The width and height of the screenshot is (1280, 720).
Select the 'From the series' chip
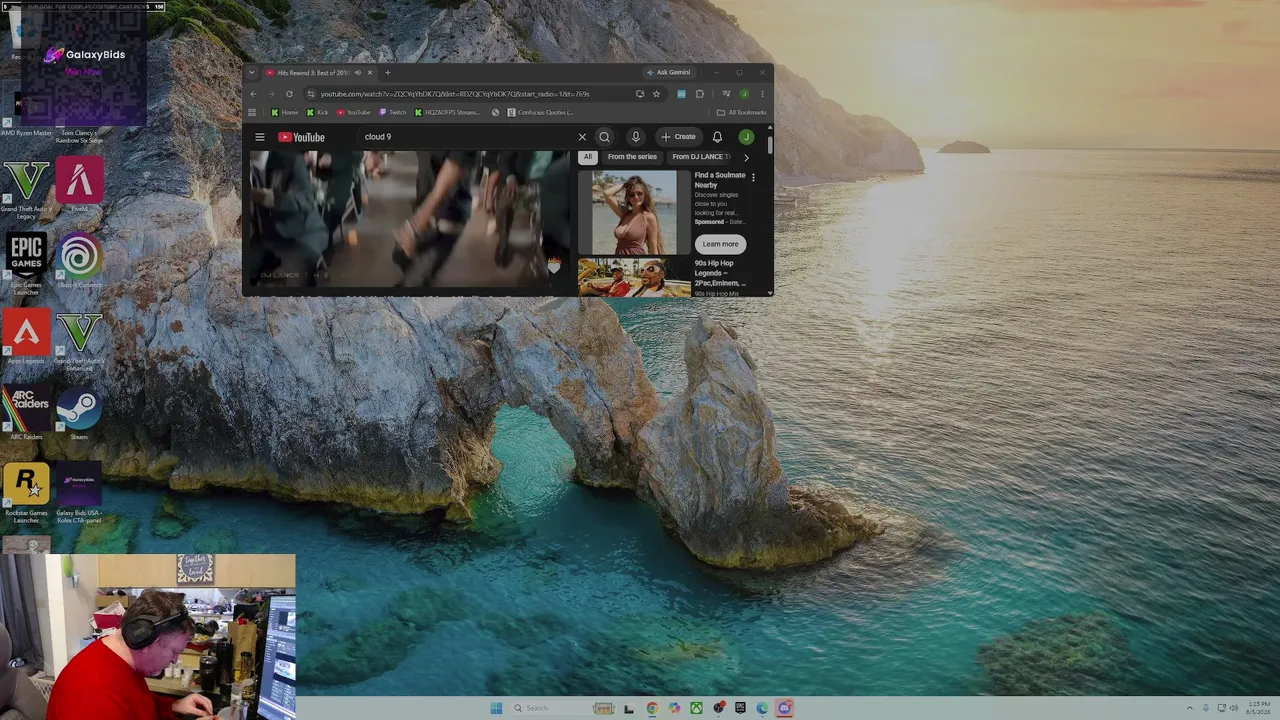632,157
